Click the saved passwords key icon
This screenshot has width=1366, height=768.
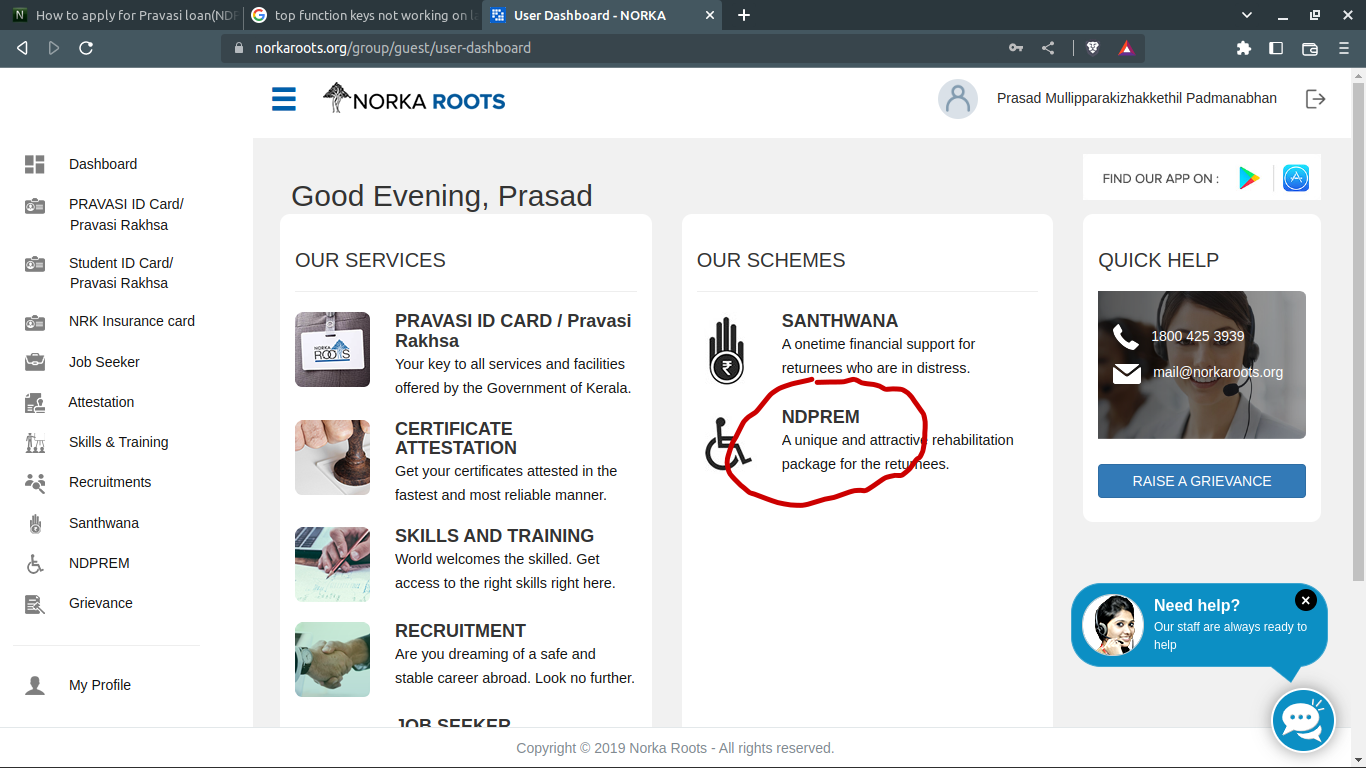(x=1015, y=48)
